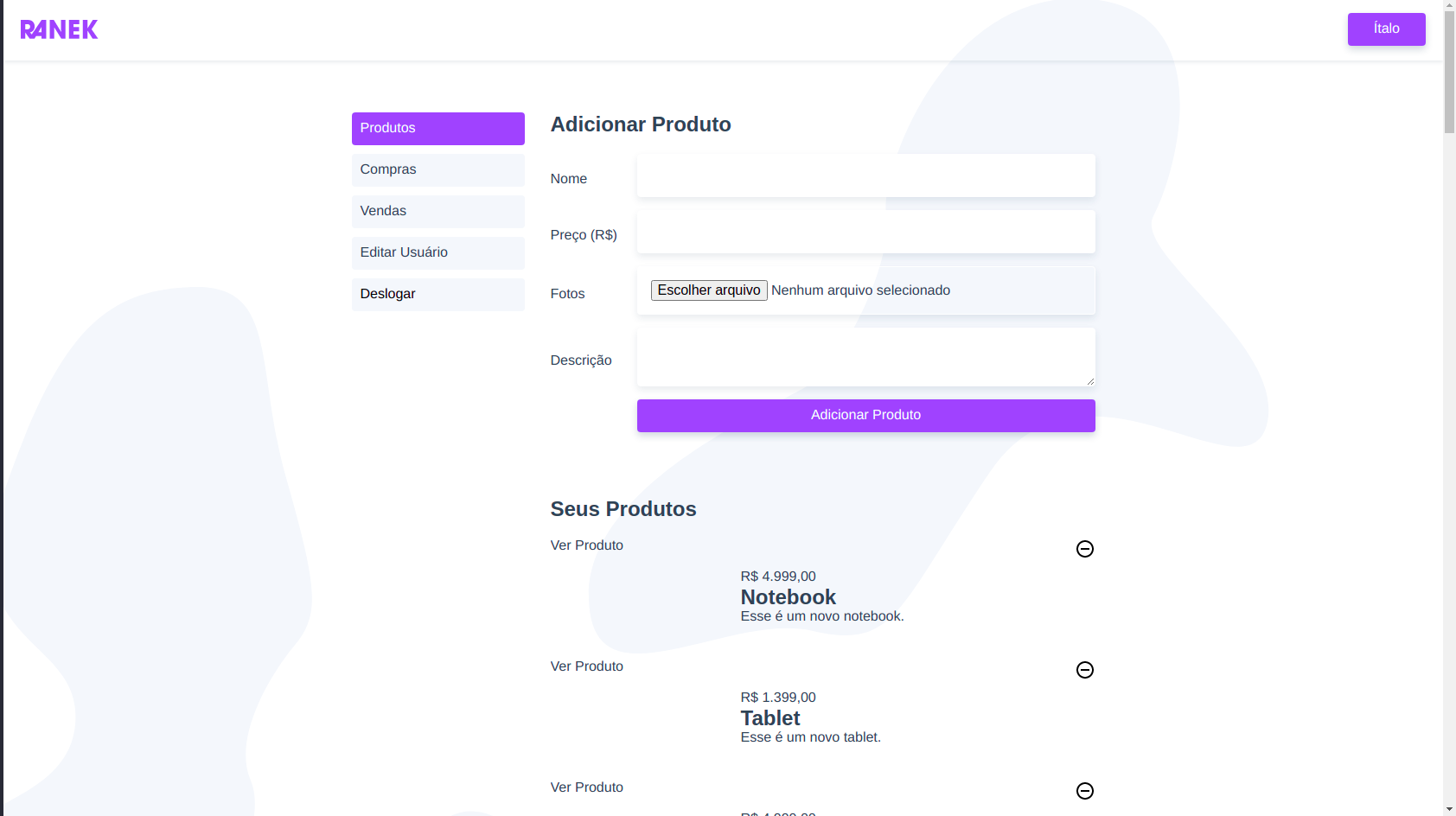1456x816 pixels.
Task: Click the price R$ 4.999,00
Action: [x=778, y=577]
